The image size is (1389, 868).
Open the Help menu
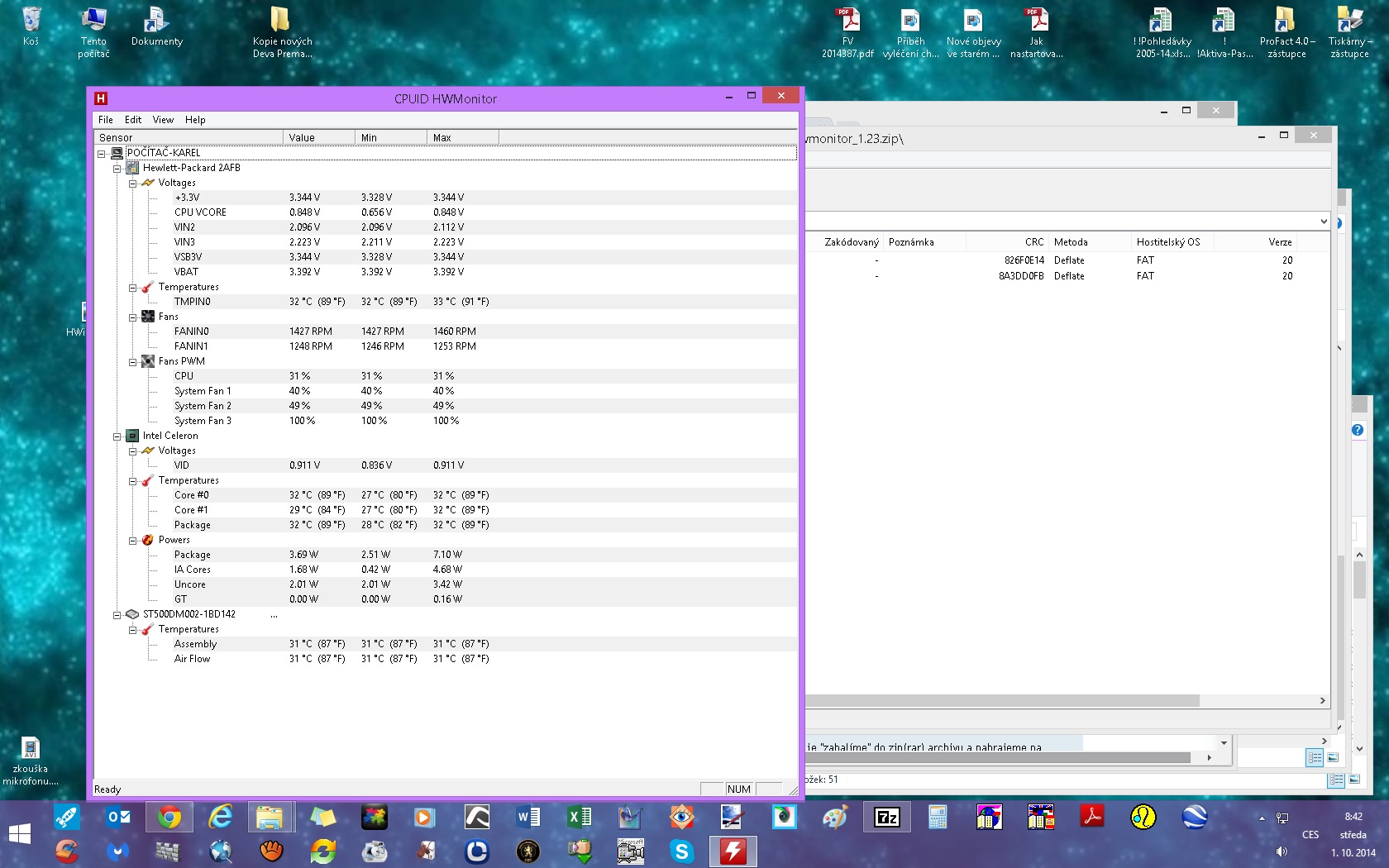coord(195,120)
